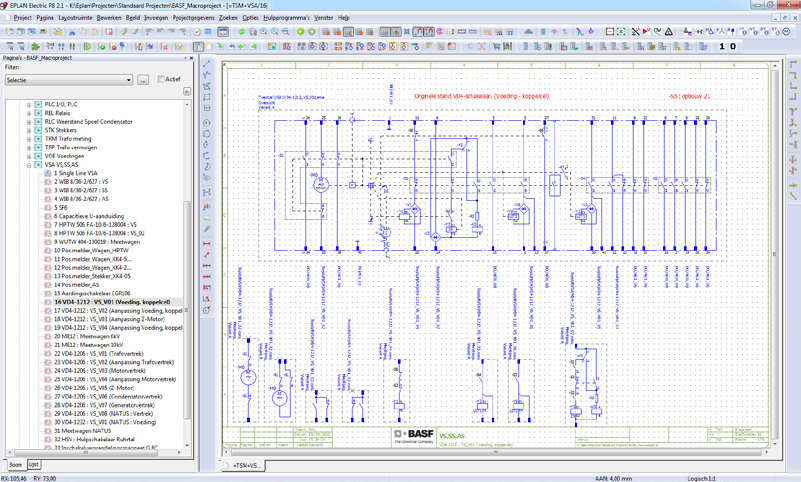Expand the PLC I/O, PLC tree node
Viewport: 801px width, 482px height.
pyautogui.click(x=29, y=104)
